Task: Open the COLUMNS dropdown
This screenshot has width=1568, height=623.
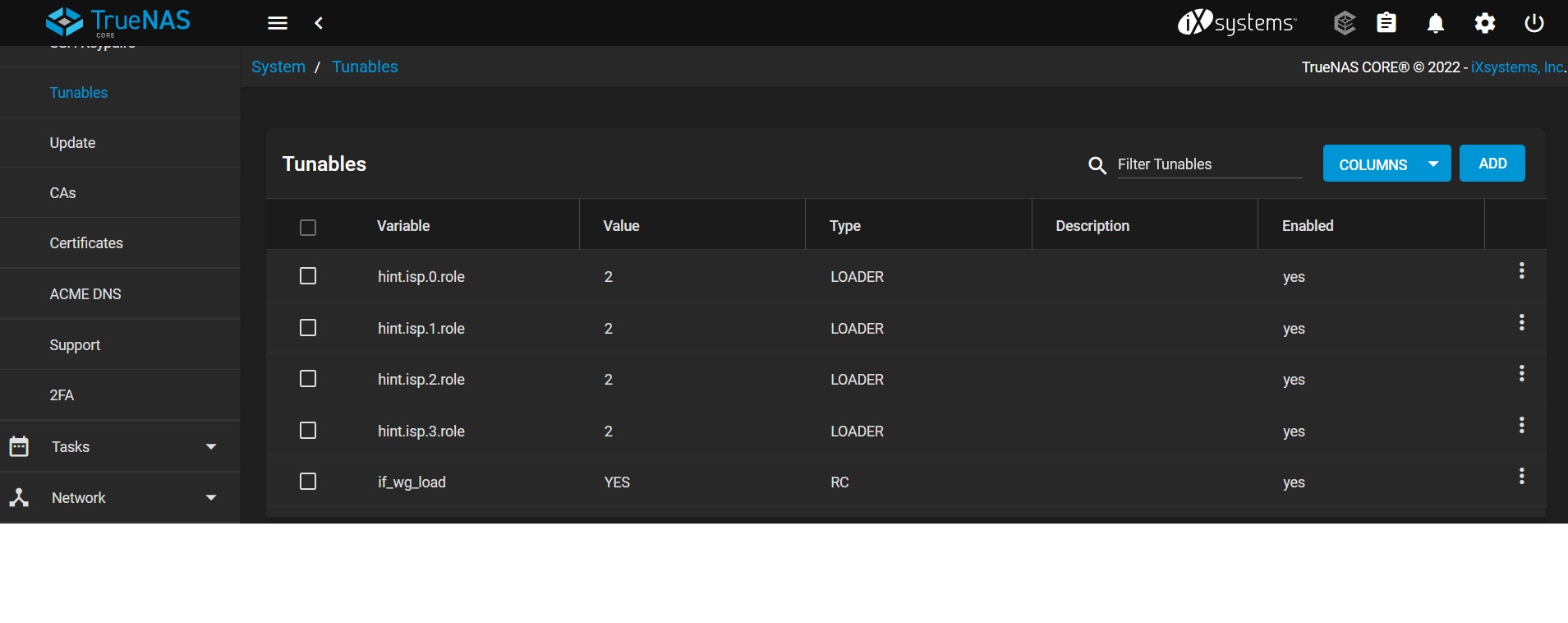Action: (1386, 164)
